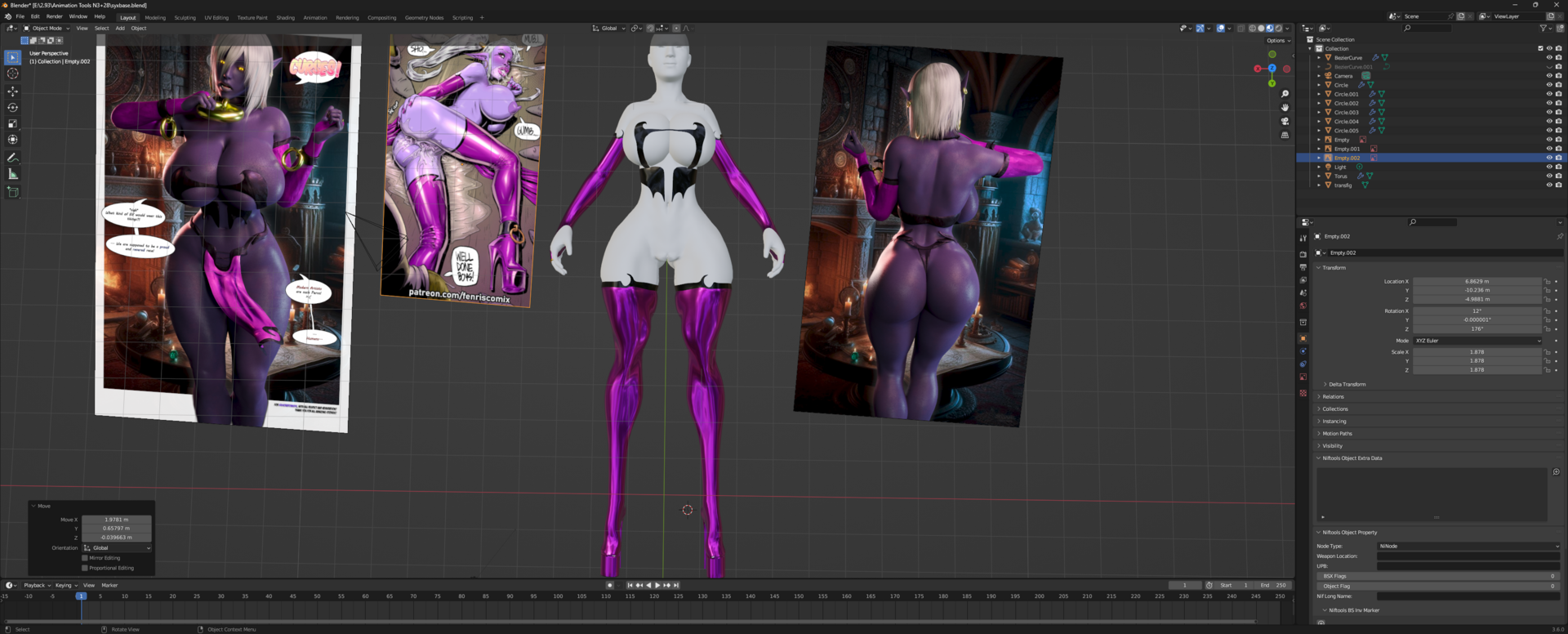The image size is (1568, 634).
Task: Open the Object Mode dropdown
Action: tap(47, 28)
